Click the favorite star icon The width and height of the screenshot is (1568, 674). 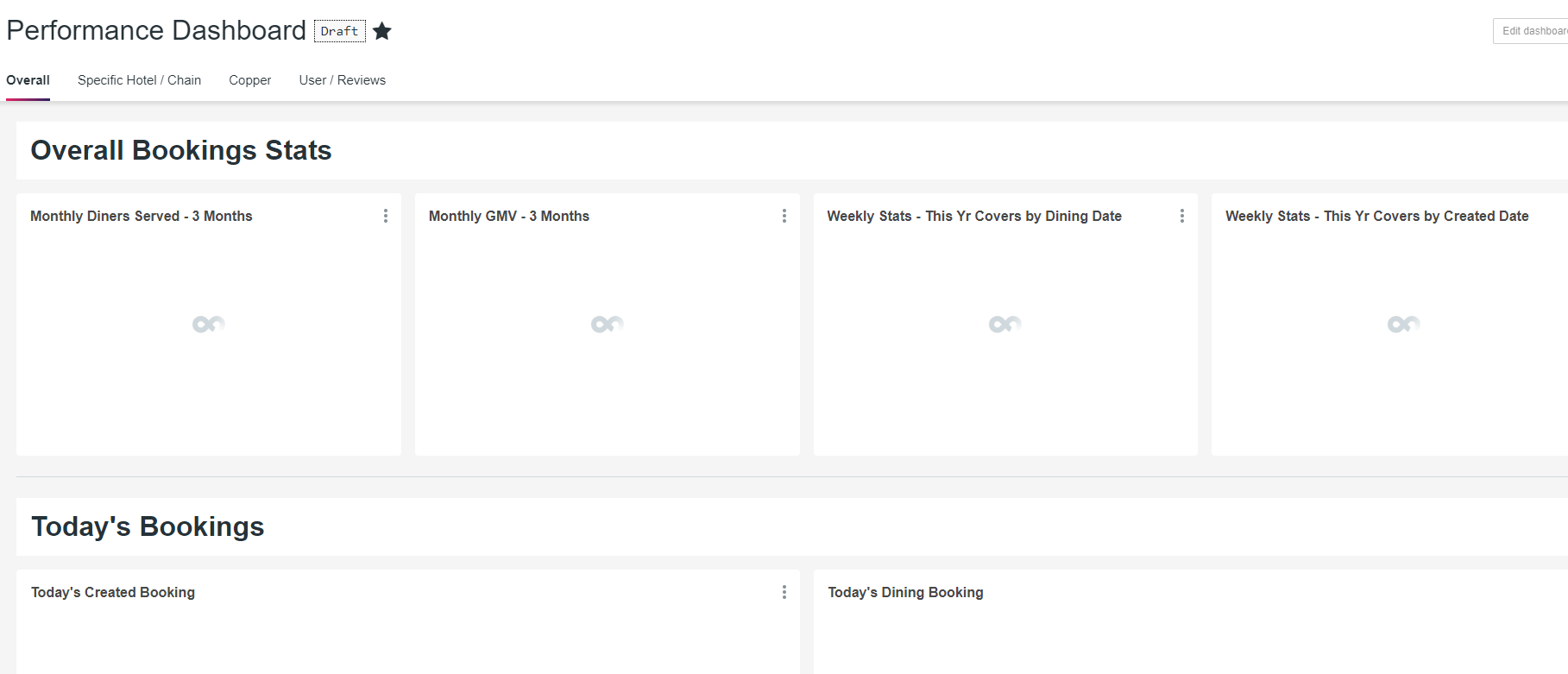tap(382, 31)
